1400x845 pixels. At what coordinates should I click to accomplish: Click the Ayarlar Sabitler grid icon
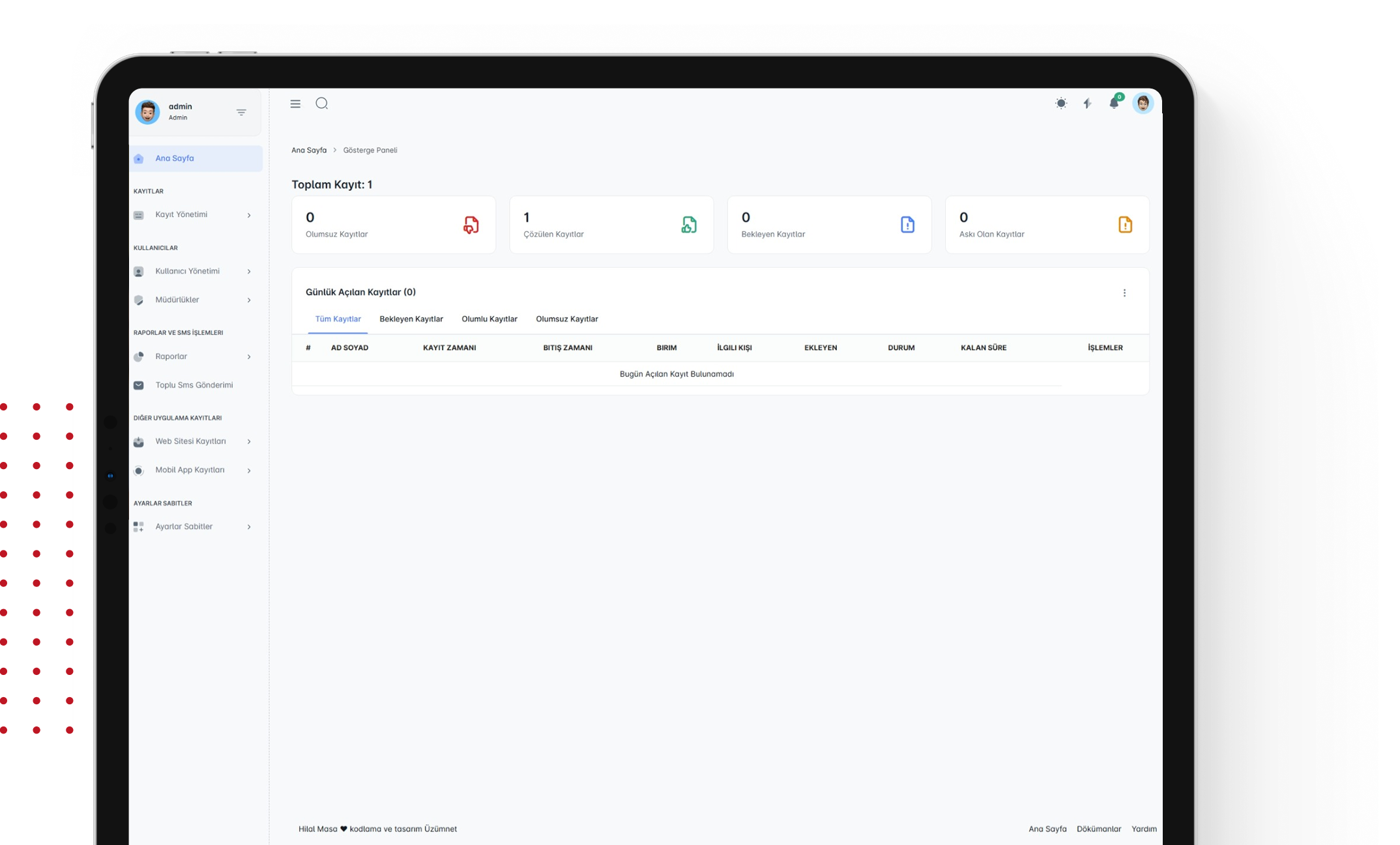(139, 527)
